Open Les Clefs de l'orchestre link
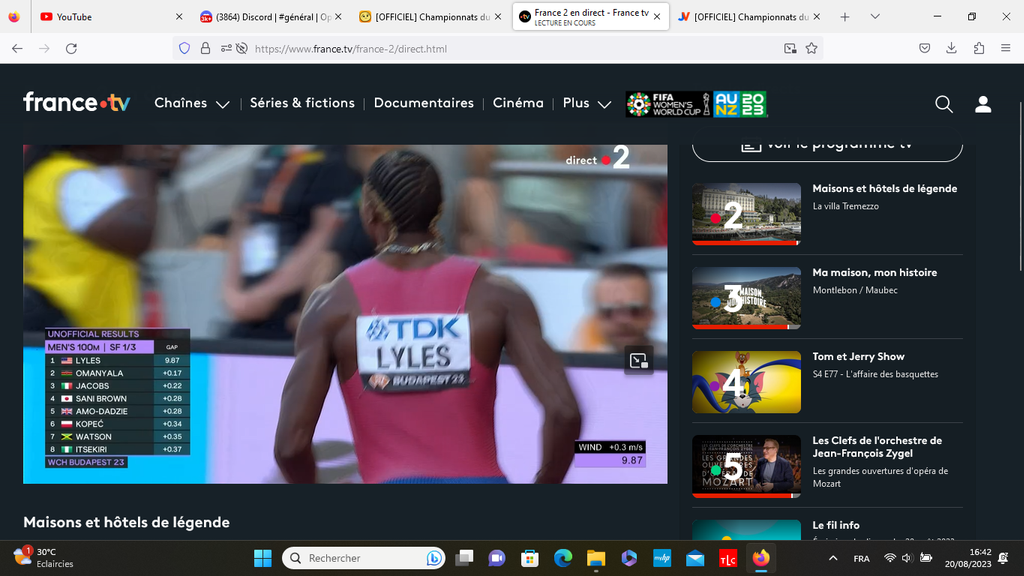This screenshot has height=576, width=1024. (x=877, y=447)
